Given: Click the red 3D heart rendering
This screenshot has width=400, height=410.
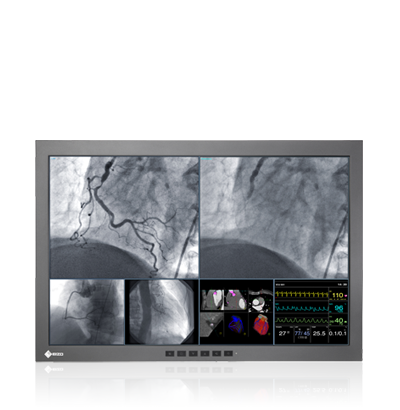Looking at the screenshot, I should point(261,325).
